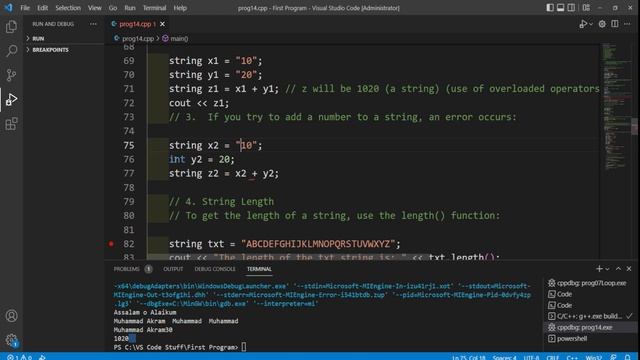Toggle the primary sidebar layout button

[x=550, y=8]
